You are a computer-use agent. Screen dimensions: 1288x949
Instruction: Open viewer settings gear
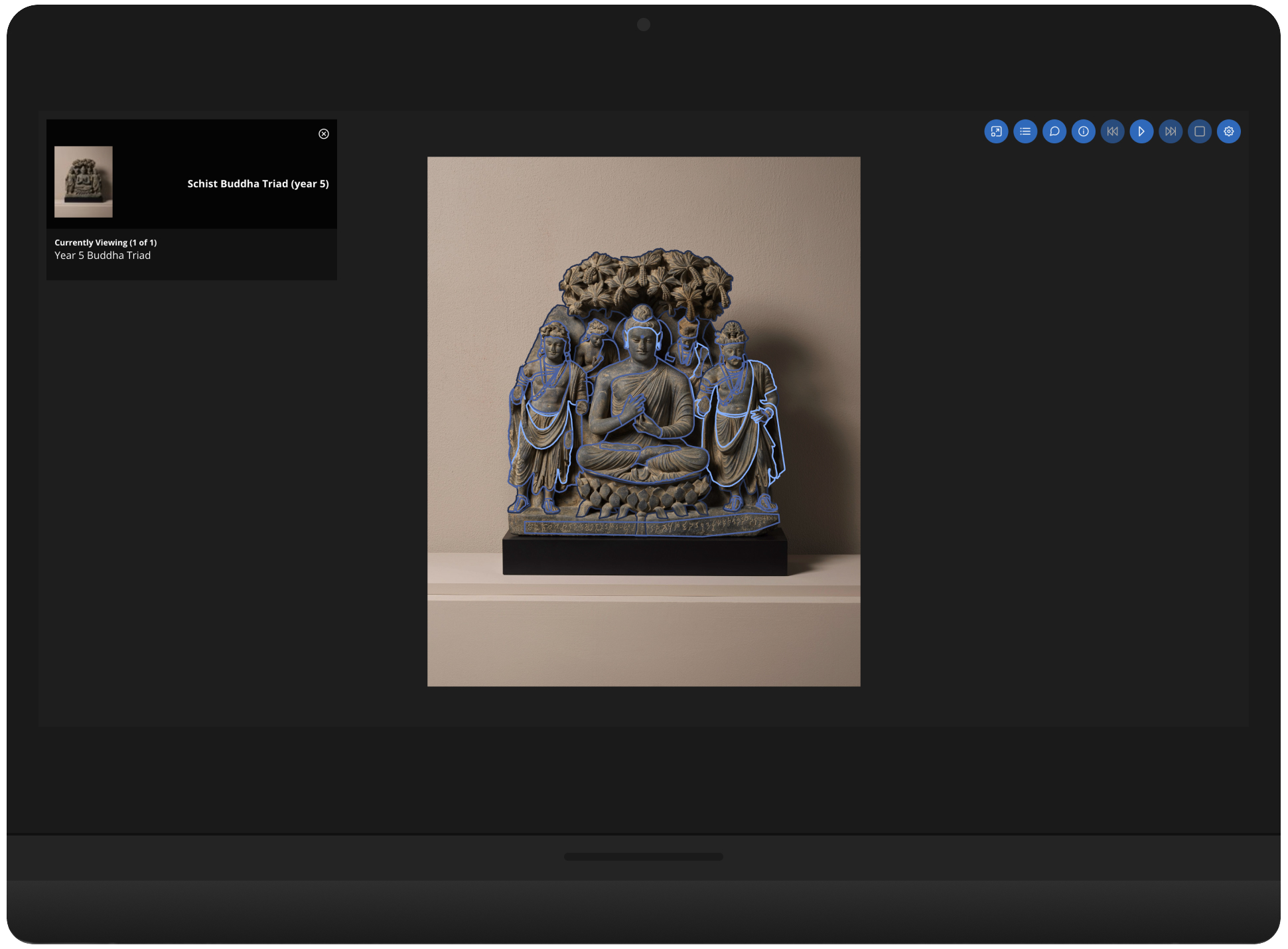click(x=1229, y=131)
